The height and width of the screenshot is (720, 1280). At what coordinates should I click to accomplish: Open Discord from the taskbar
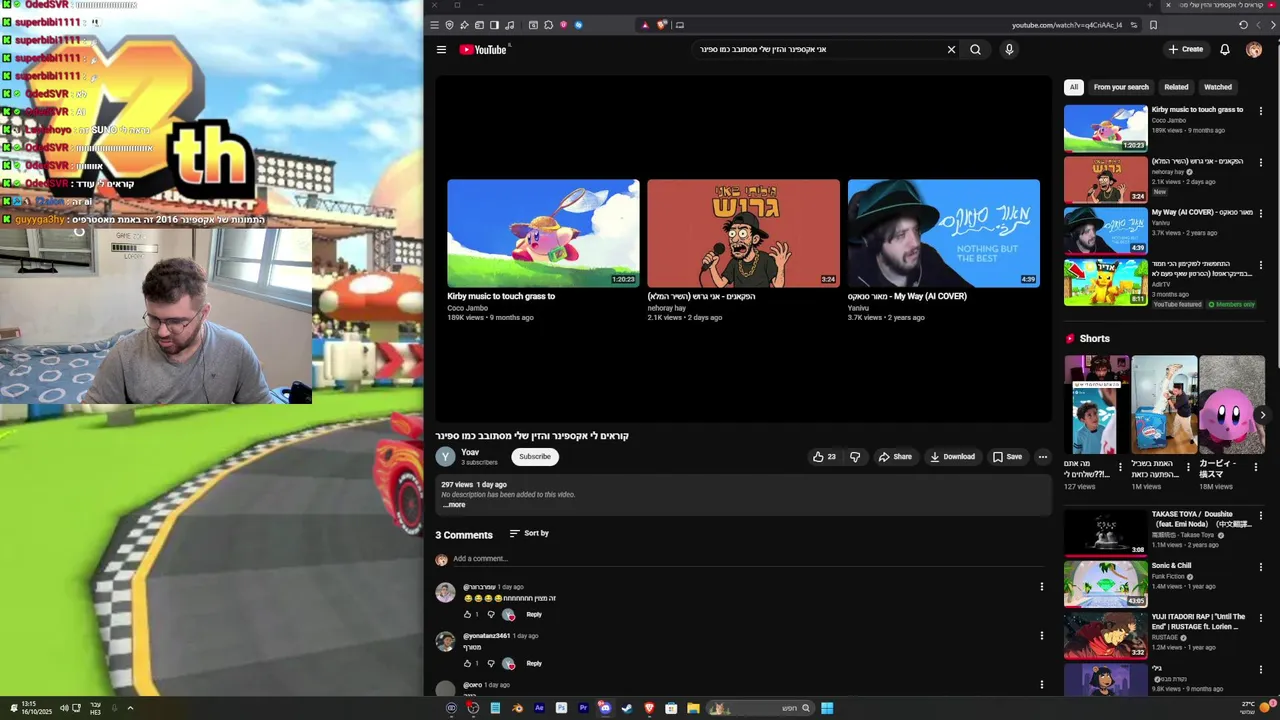coord(606,708)
